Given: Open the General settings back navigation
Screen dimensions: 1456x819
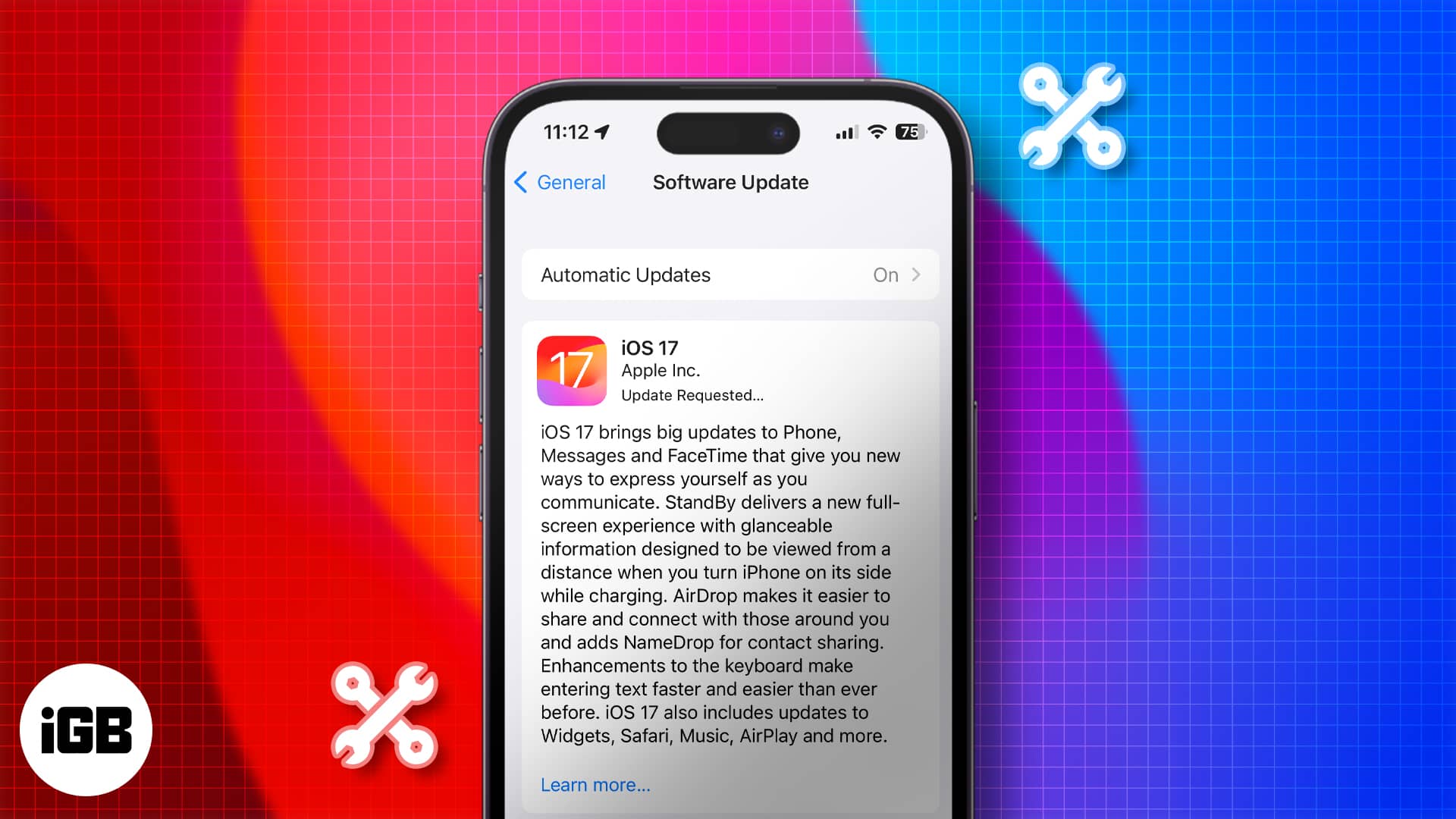Looking at the screenshot, I should (558, 182).
